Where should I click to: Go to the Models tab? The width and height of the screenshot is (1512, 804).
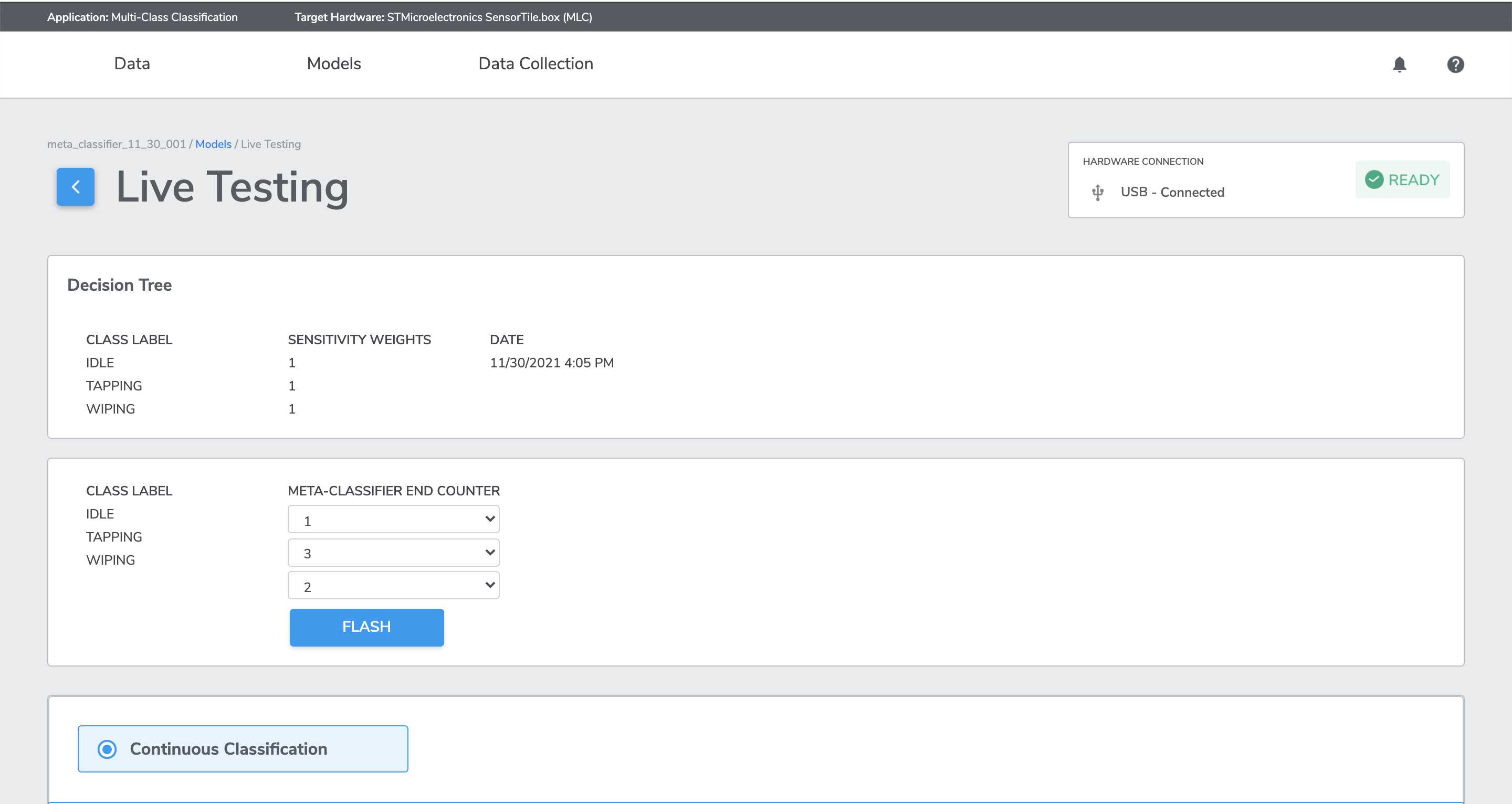(334, 64)
